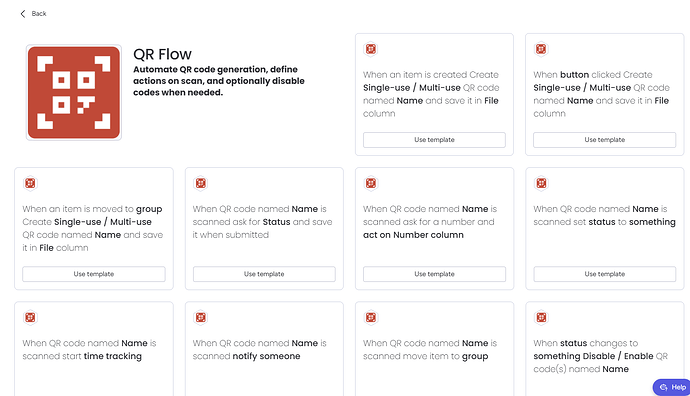The width and height of the screenshot is (690, 396).
Task: Click QR icon on ask for number card
Action: click(371, 183)
